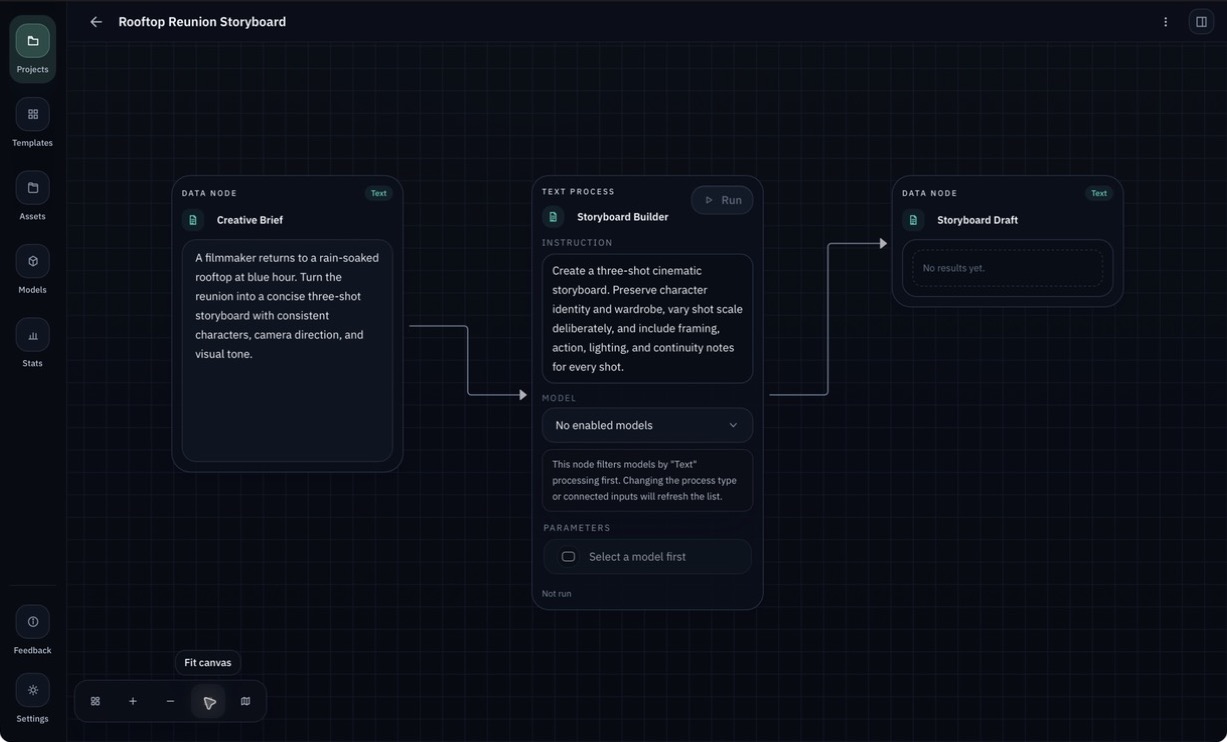
Task: Click the TEXT PROCESS header label
Action: (x=578, y=192)
